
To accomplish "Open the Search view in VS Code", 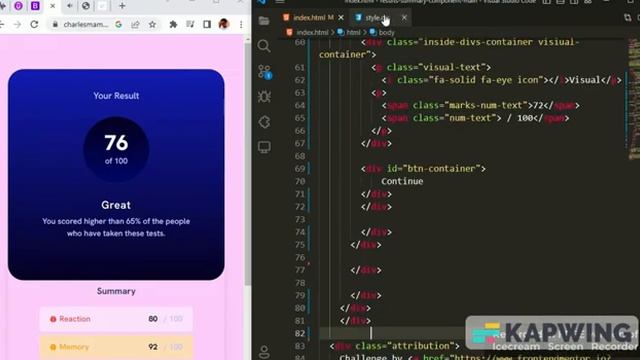I will coord(264,46).
